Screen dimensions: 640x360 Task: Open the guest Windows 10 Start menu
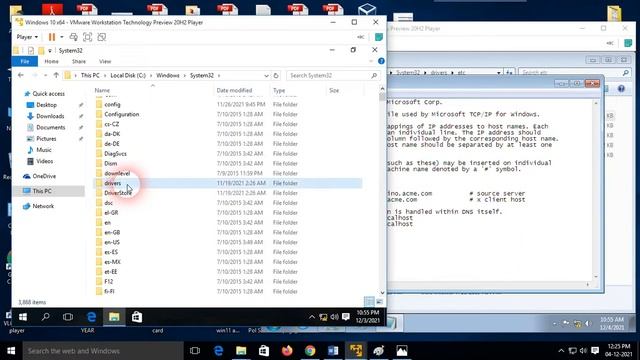click(x=23, y=317)
